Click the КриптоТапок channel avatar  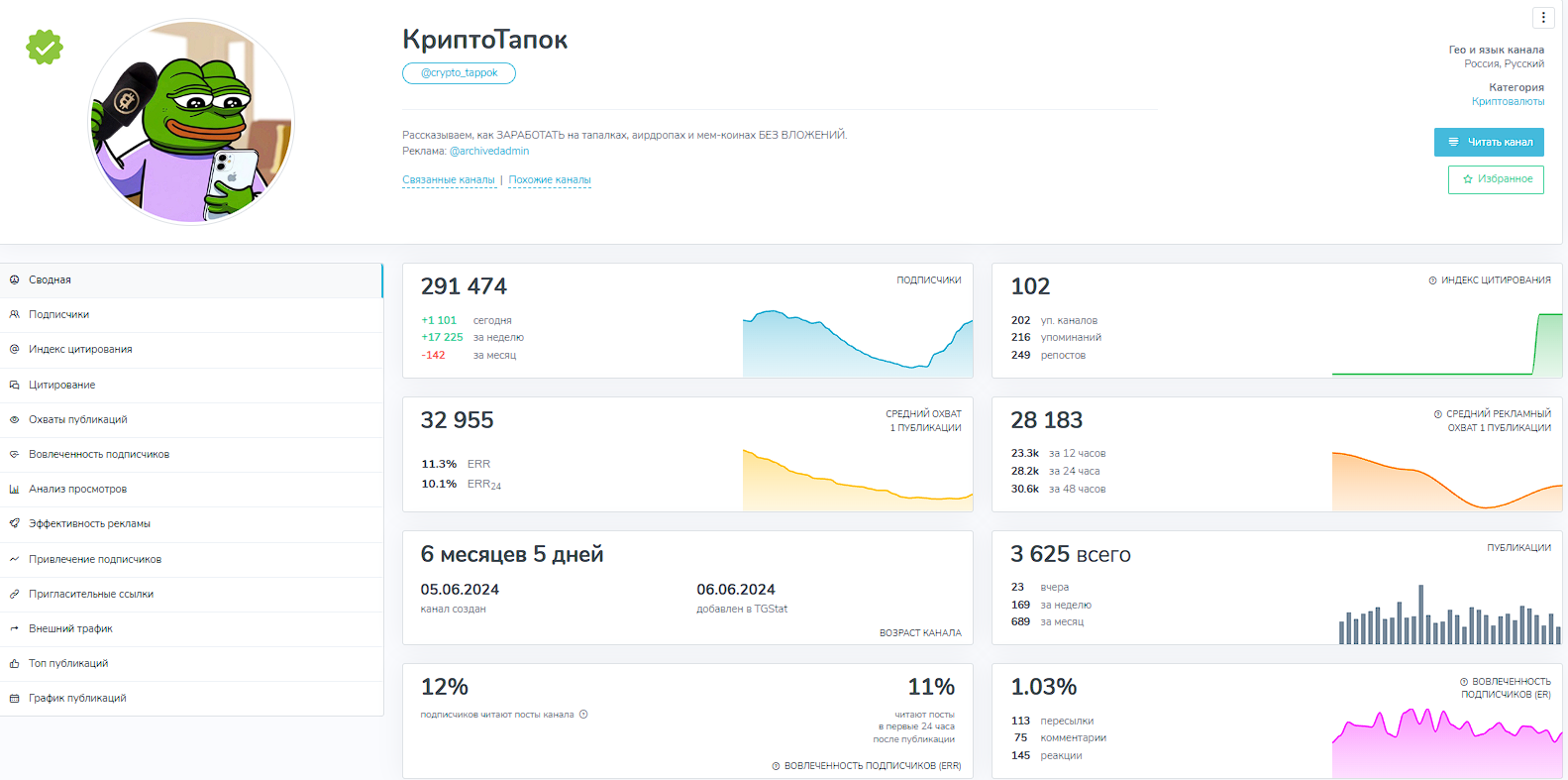coord(191,122)
